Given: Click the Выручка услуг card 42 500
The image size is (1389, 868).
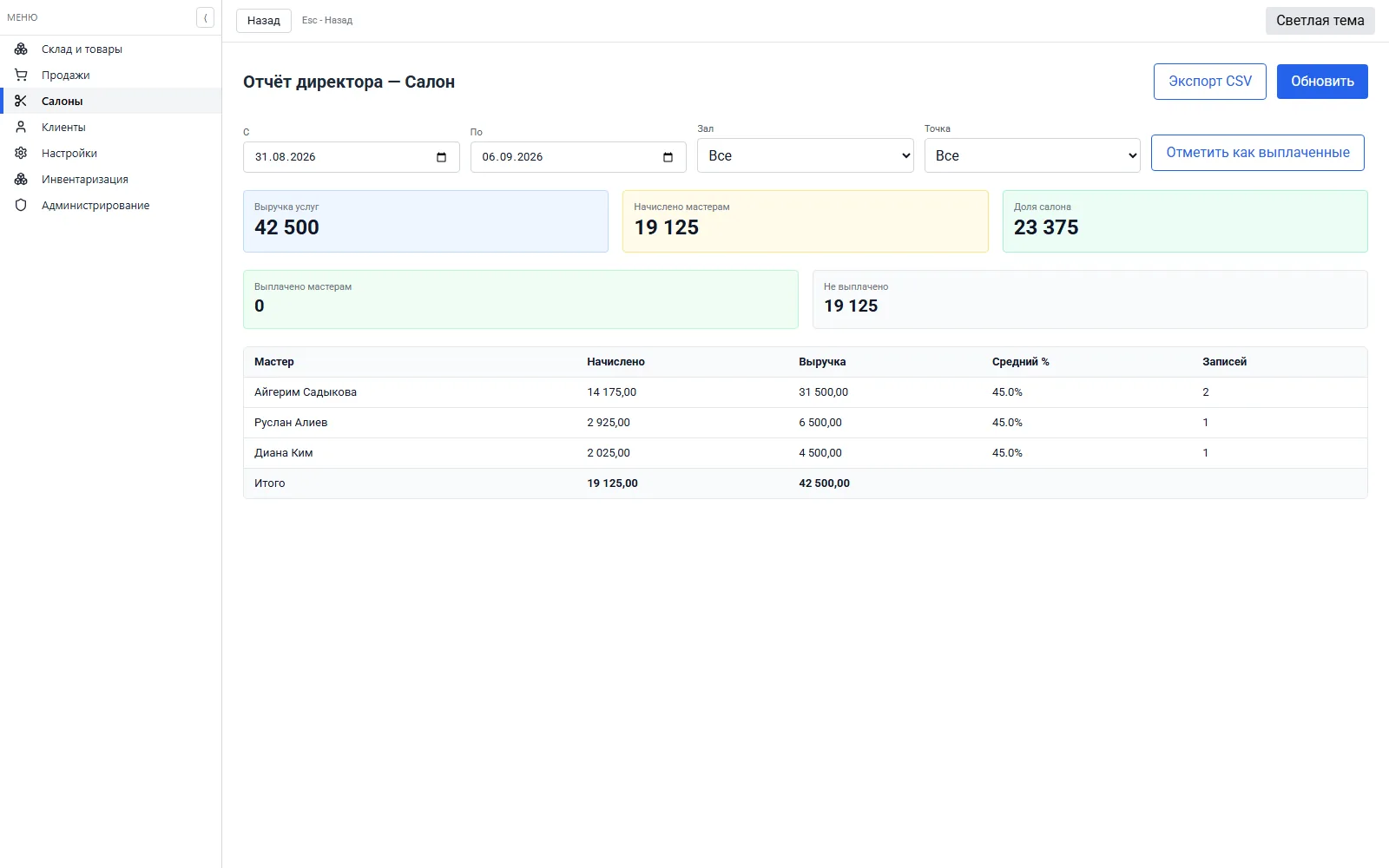Looking at the screenshot, I should click(425, 221).
